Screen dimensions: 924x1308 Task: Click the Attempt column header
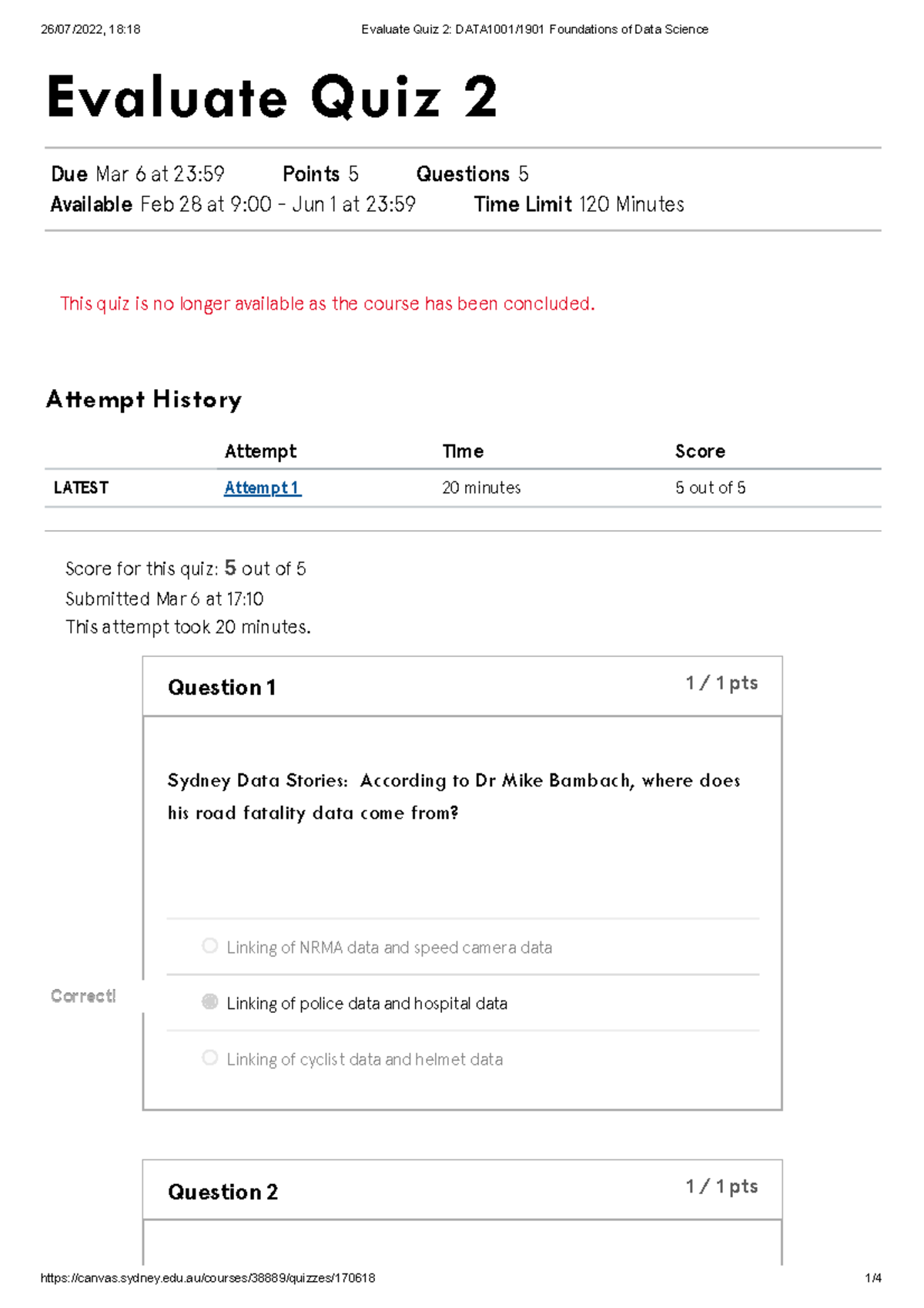pos(260,451)
